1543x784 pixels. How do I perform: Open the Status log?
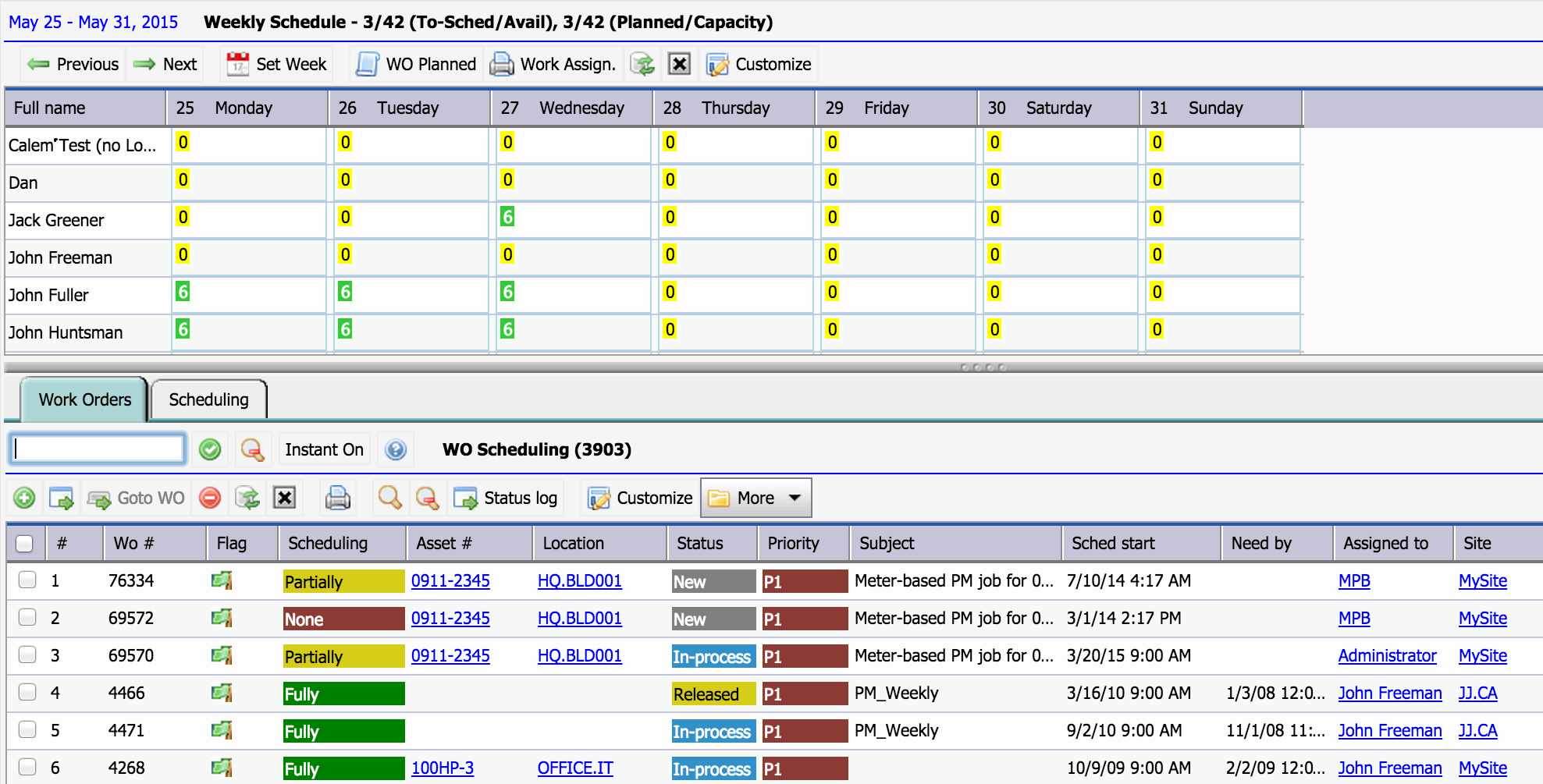click(x=506, y=498)
